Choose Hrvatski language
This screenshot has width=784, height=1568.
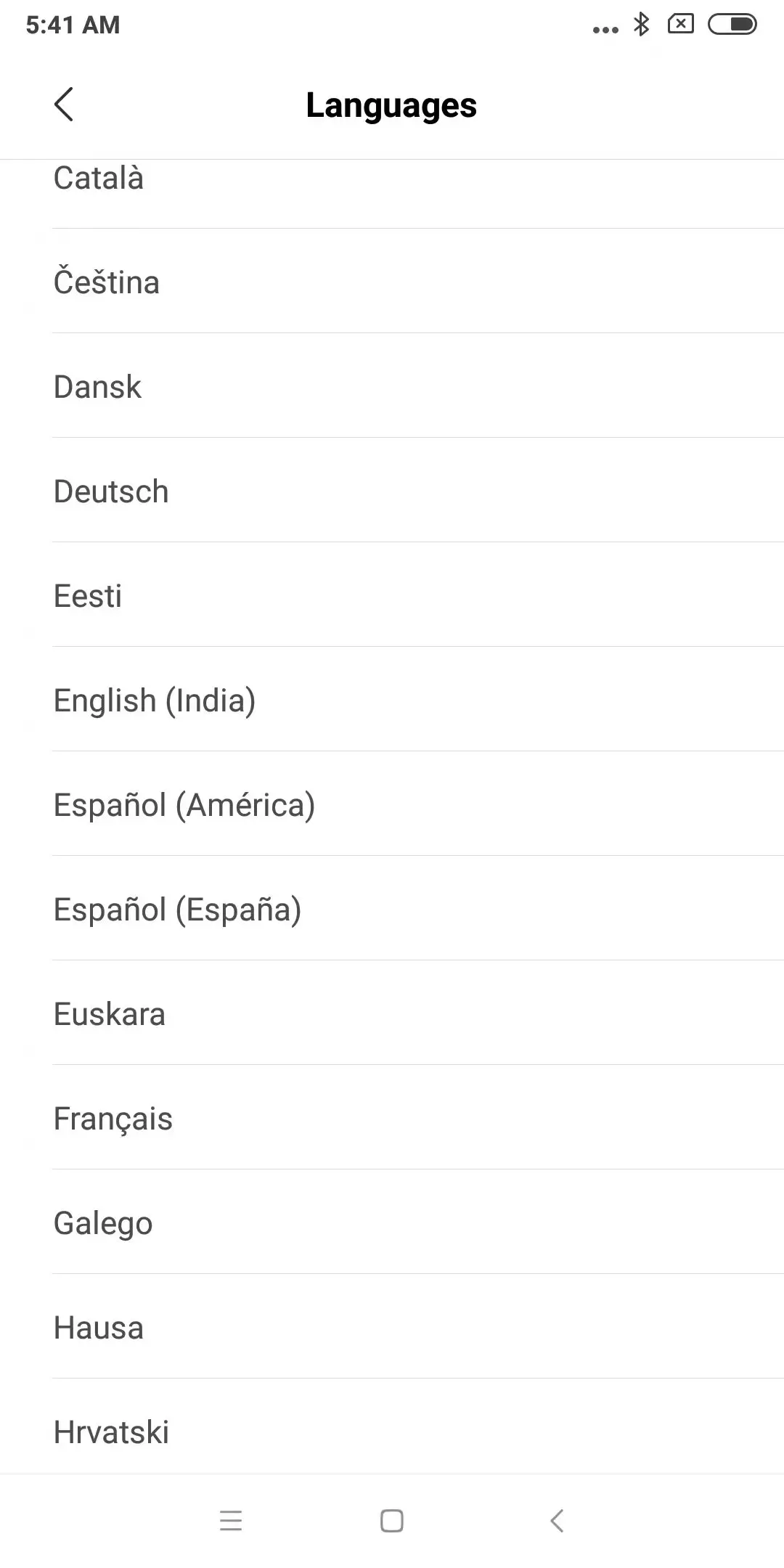(392, 1426)
